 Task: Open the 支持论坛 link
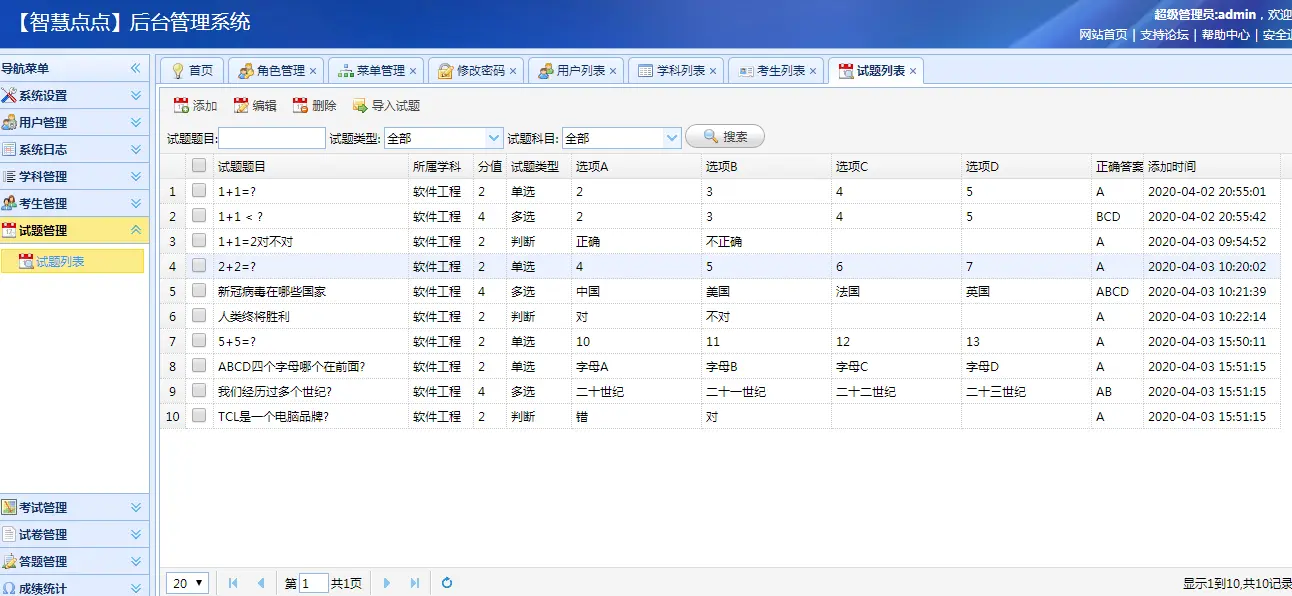[1165, 34]
